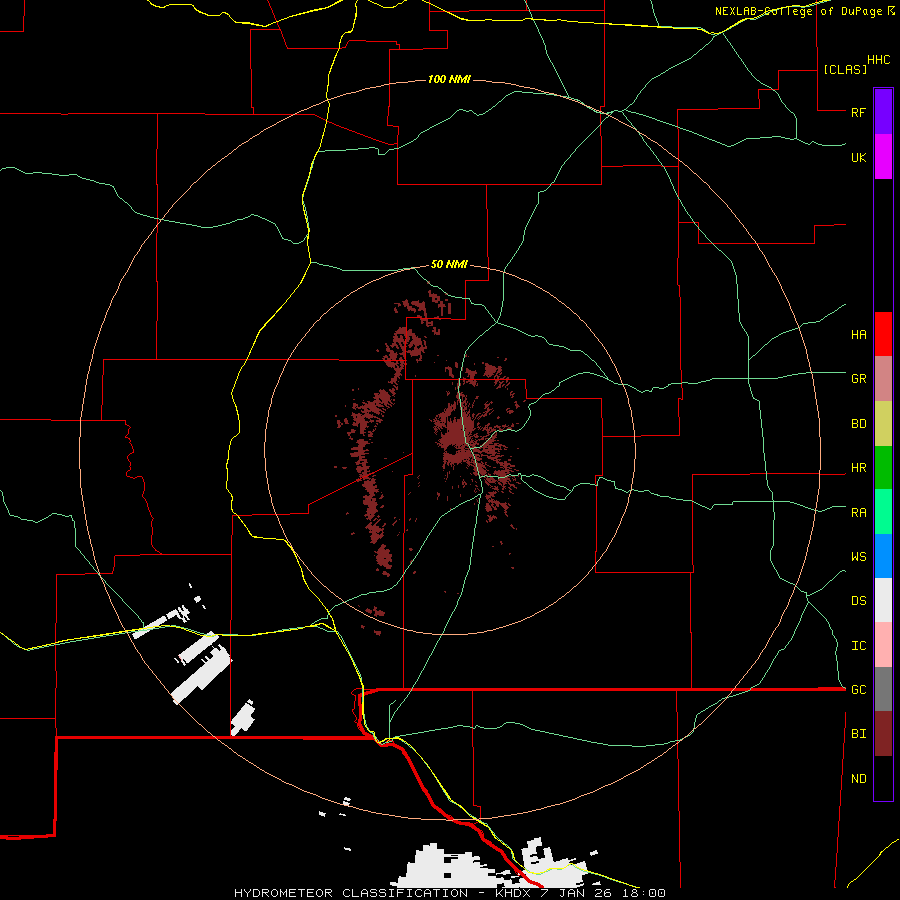The image size is (900, 900).
Task: Click the RA light-green legend swatch
Action: tap(883, 512)
